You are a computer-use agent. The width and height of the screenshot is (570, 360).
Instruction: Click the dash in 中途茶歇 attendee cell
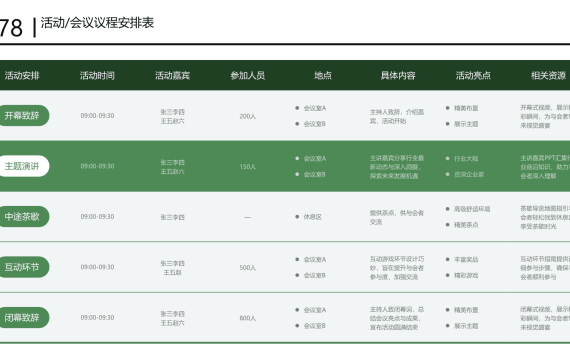click(x=248, y=217)
